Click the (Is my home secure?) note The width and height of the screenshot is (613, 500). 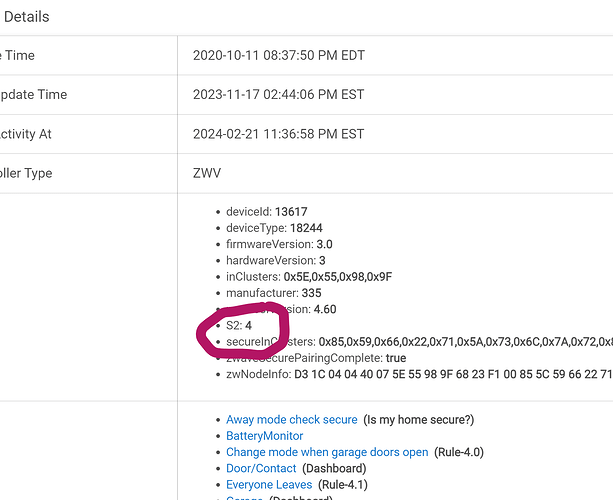pos(419,420)
